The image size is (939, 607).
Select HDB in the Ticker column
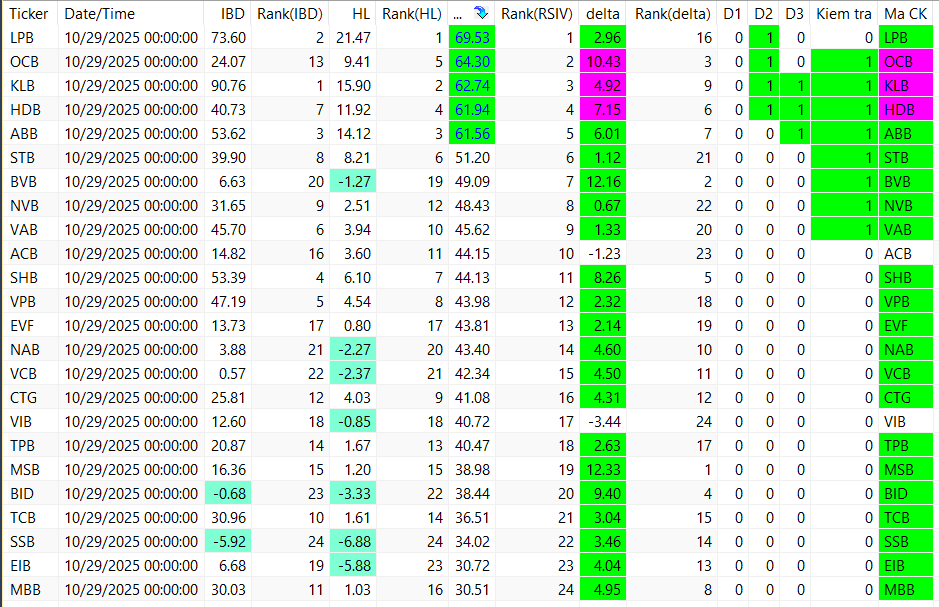24,110
